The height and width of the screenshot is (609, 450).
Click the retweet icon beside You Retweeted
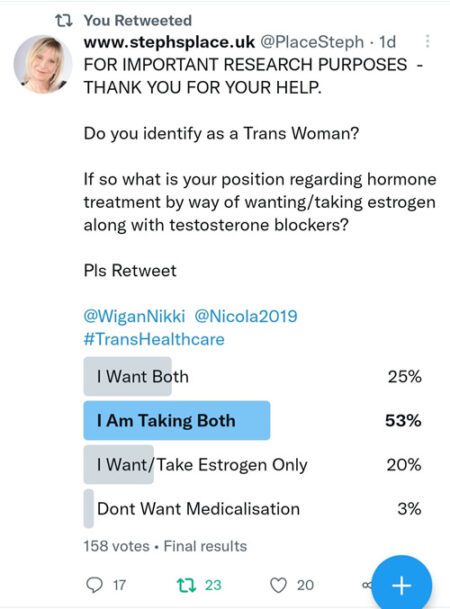coord(64,21)
